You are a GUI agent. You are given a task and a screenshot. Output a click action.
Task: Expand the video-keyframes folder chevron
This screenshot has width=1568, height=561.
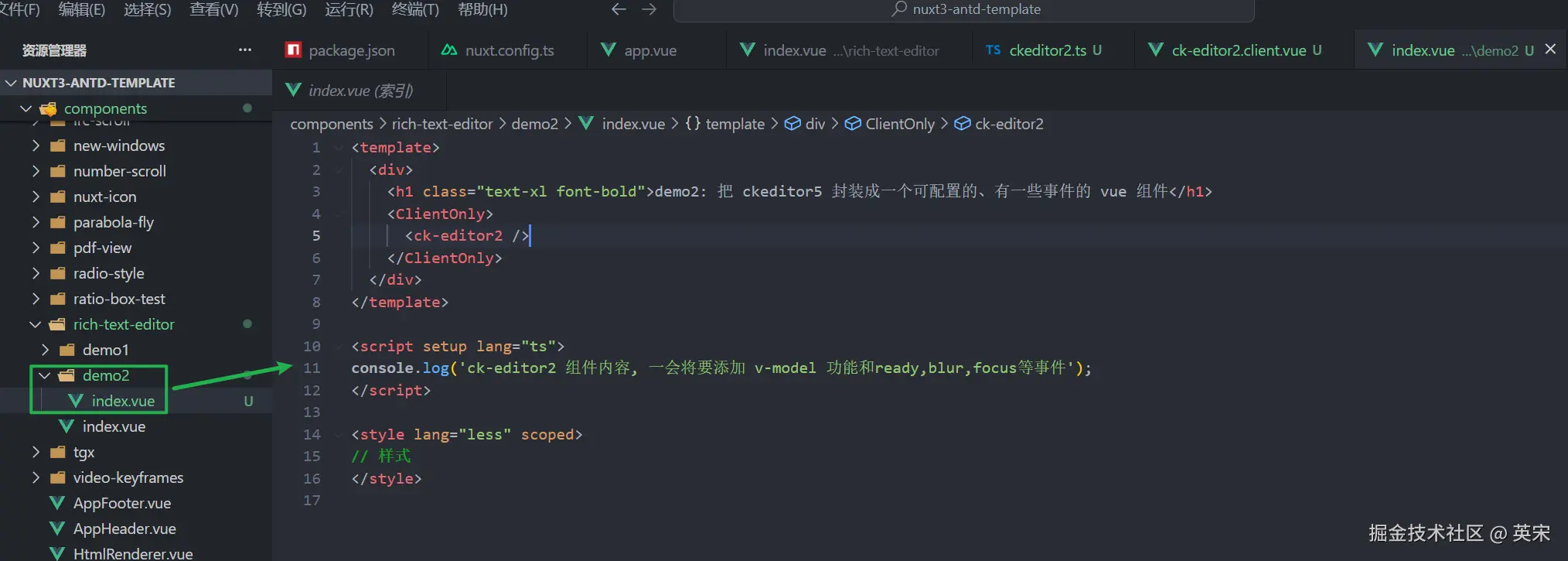point(36,477)
